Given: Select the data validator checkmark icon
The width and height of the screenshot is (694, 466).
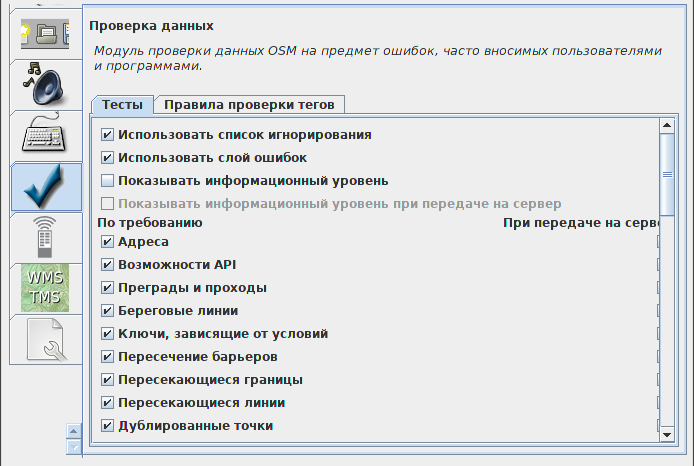Looking at the screenshot, I should pyautogui.click(x=45, y=186).
